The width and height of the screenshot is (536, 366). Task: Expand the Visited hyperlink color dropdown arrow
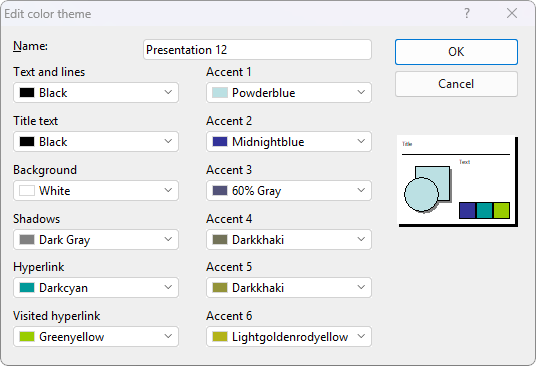click(168, 336)
